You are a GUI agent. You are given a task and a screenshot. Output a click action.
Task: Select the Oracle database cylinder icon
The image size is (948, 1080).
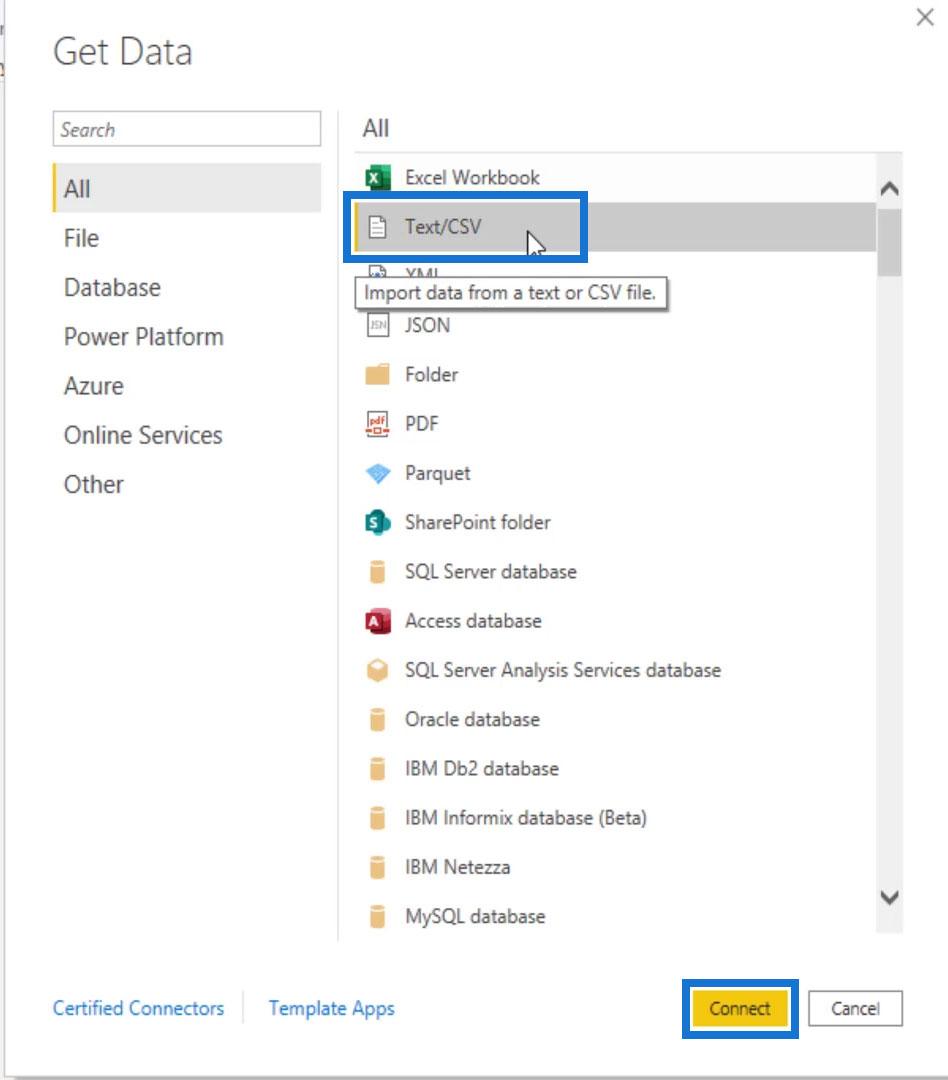point(378,719)
